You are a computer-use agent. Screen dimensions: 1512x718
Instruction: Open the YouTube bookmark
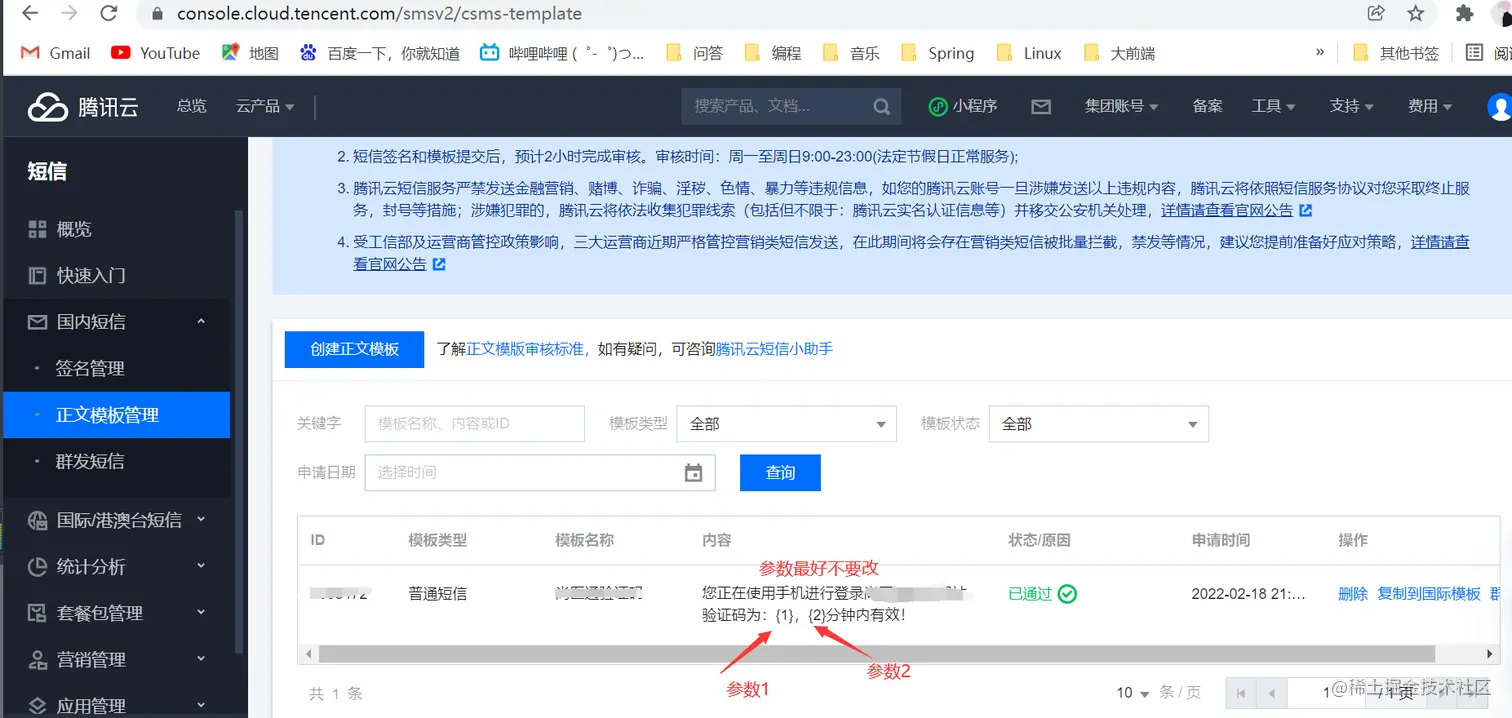[156, 53]
